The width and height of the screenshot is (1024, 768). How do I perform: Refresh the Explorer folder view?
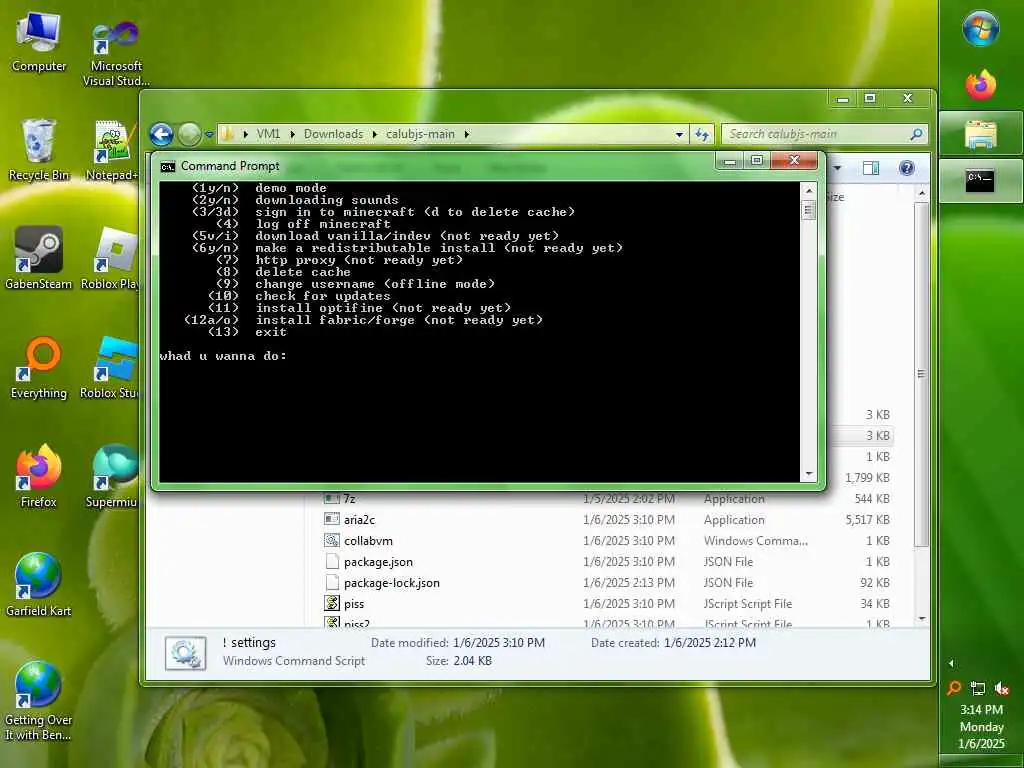[702, 135]
